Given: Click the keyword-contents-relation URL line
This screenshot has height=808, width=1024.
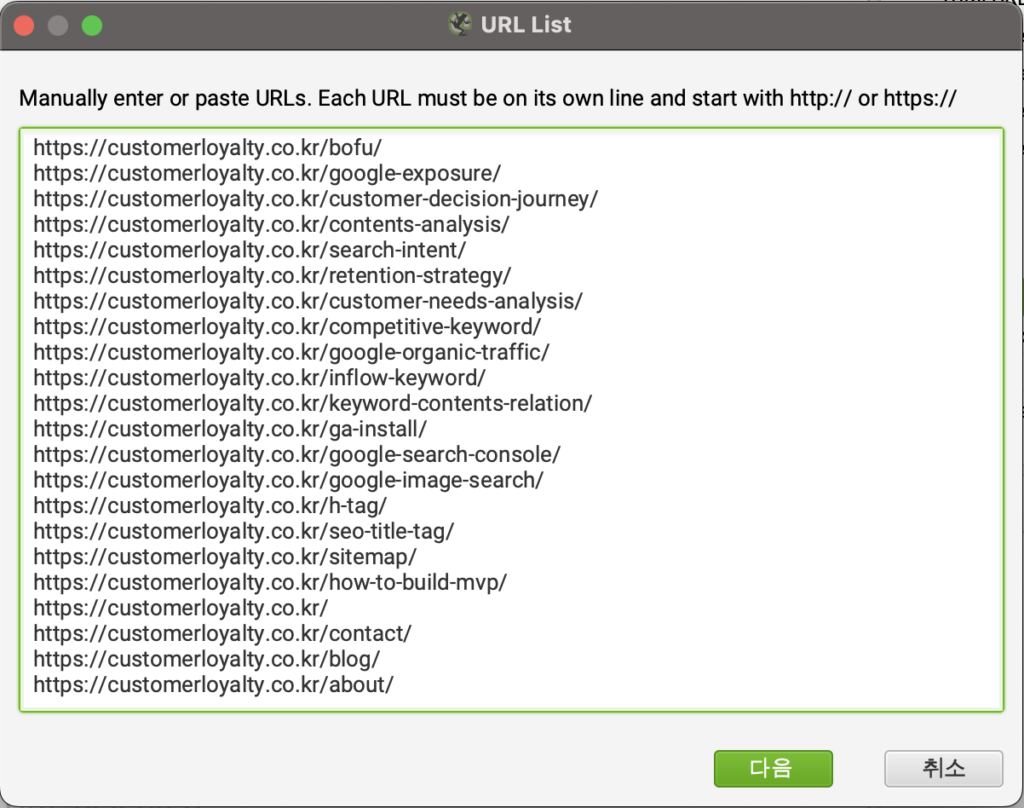Looking at the screenshot, I should point(312,403).
